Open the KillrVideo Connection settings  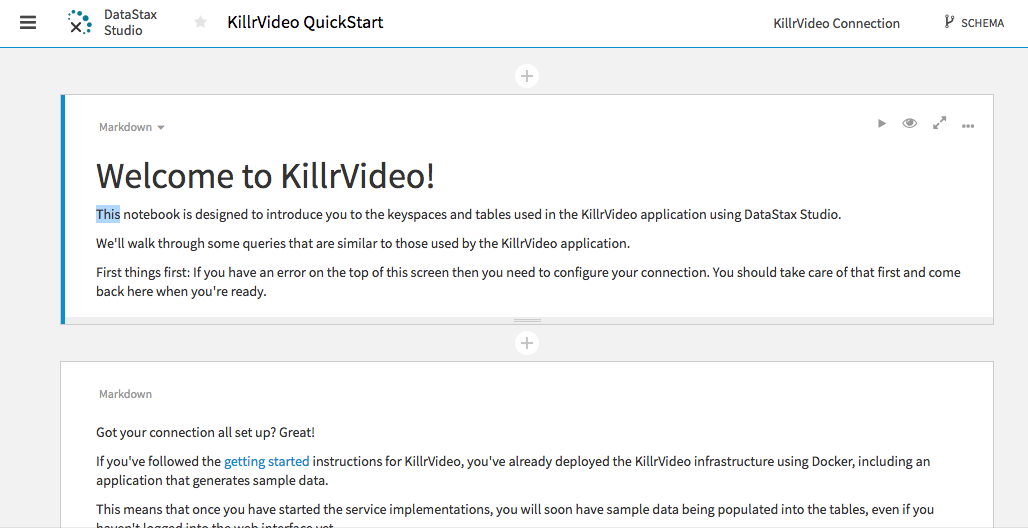point(837,23)
